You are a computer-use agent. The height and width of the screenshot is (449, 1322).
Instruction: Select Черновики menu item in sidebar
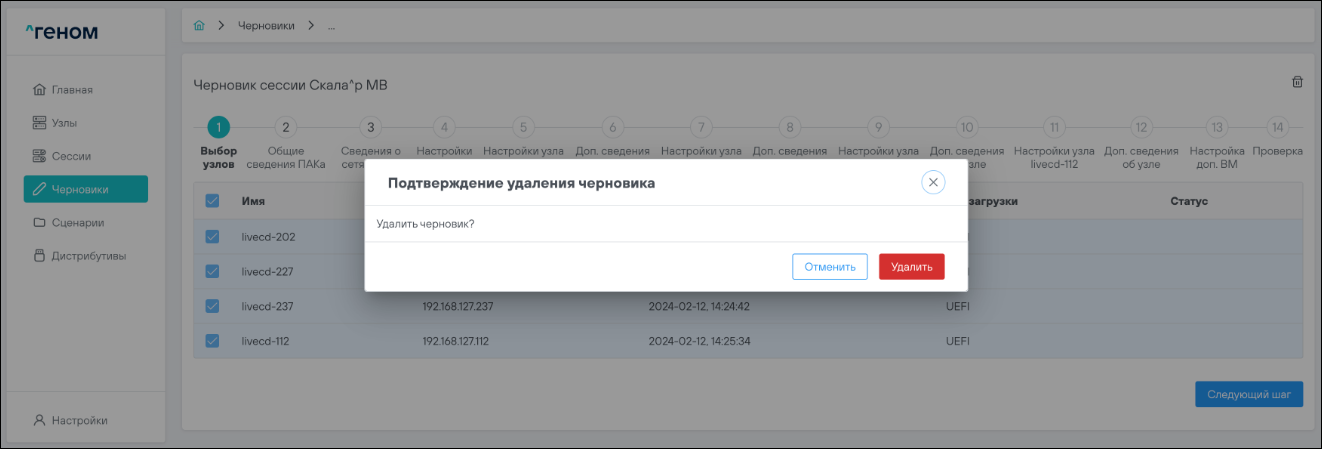coord(85,189)
